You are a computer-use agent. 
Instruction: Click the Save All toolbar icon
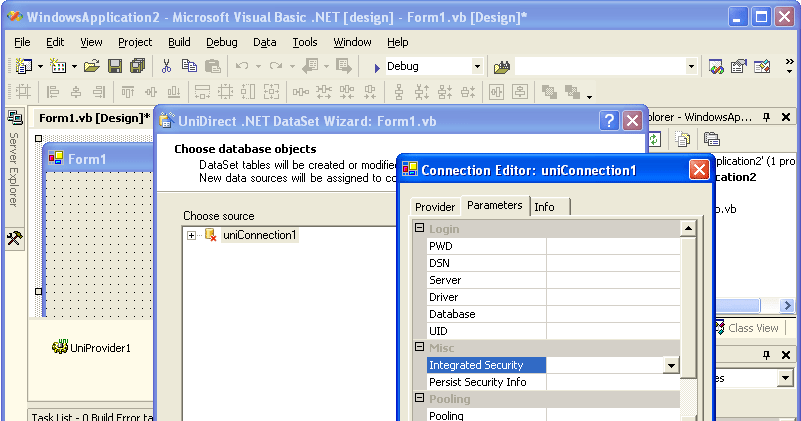click(137, 66)
